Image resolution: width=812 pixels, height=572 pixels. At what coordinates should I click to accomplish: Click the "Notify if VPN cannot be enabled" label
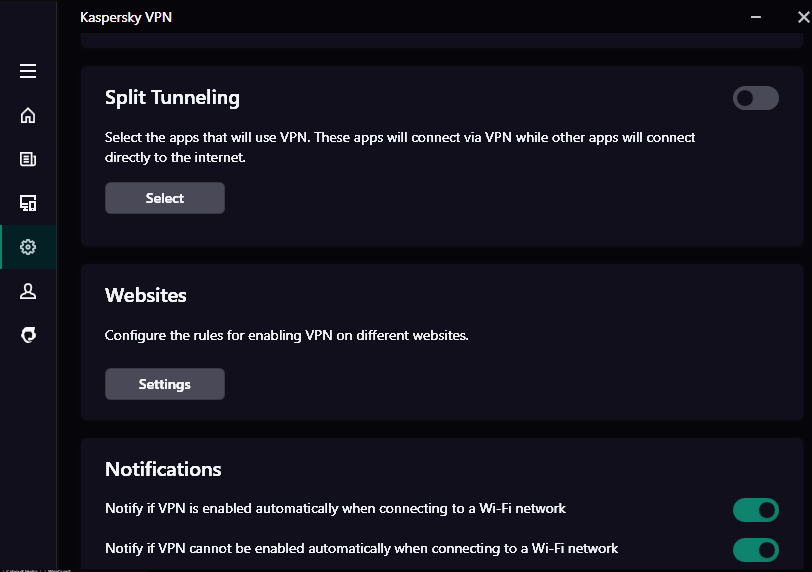pyautogui.click(x=361, y=548)
